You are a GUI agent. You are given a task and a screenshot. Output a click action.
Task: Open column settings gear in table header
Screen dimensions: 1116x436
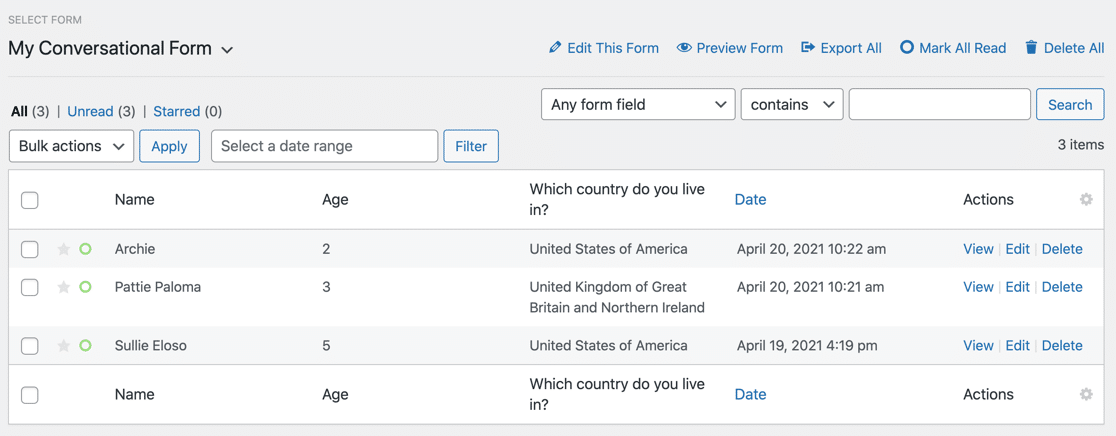[1086, 200]
